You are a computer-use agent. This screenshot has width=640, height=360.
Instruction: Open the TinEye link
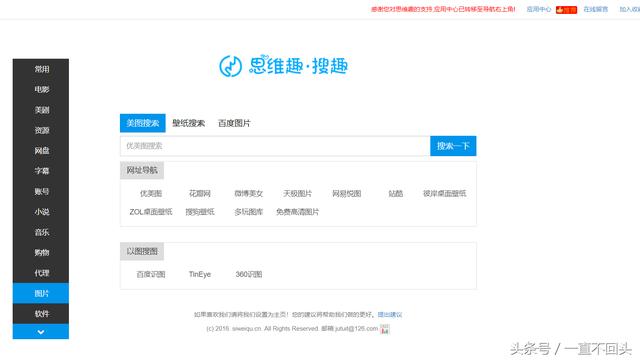point(200,274)
